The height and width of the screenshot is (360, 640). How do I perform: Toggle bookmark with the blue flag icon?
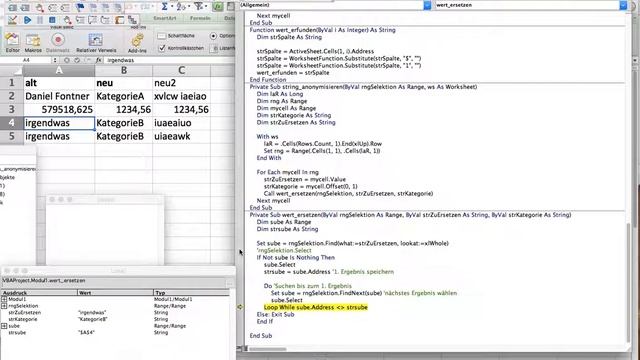click(x=80, y=7)
